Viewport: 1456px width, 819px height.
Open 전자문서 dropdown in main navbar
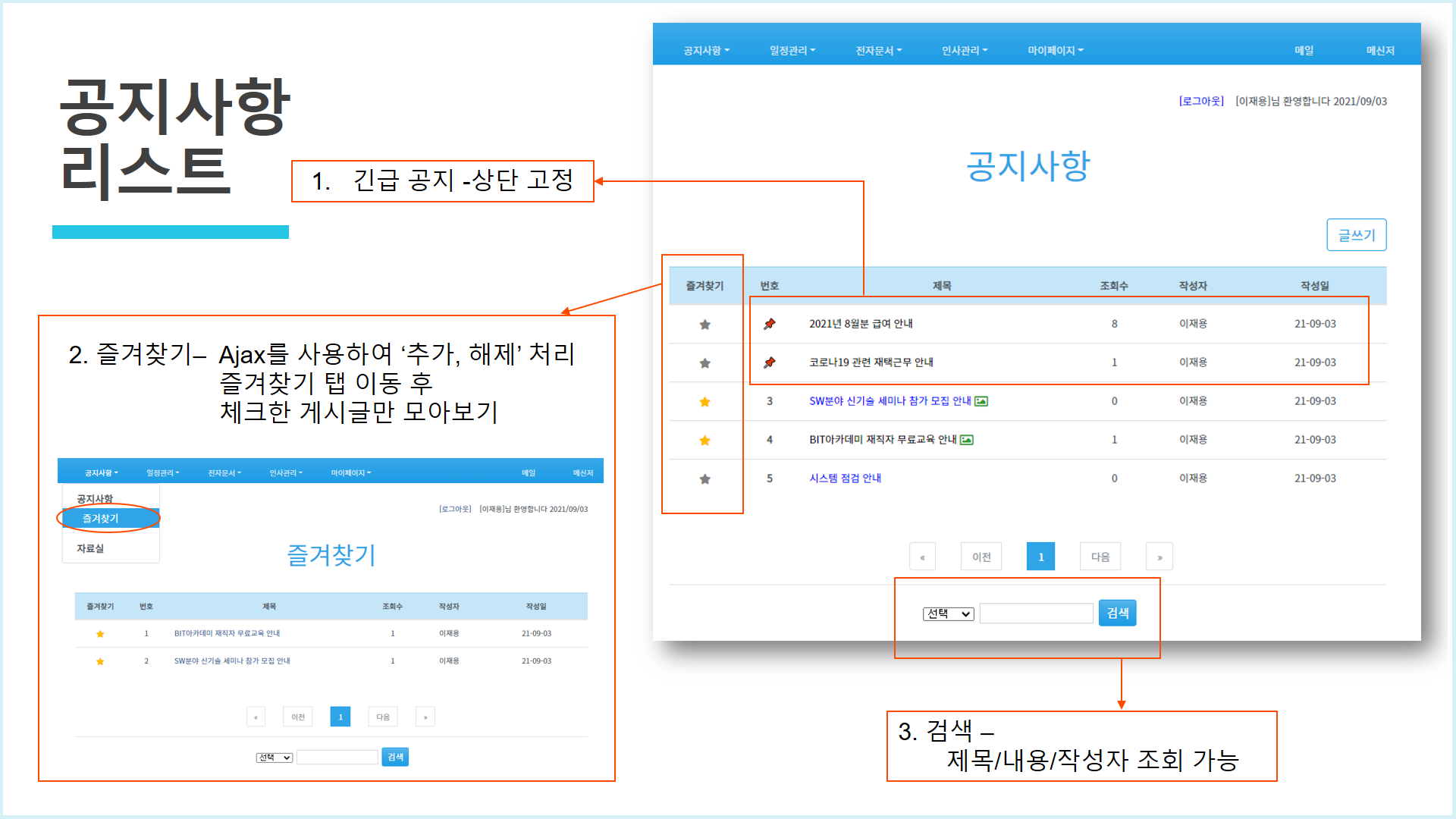tap(879, 51)
